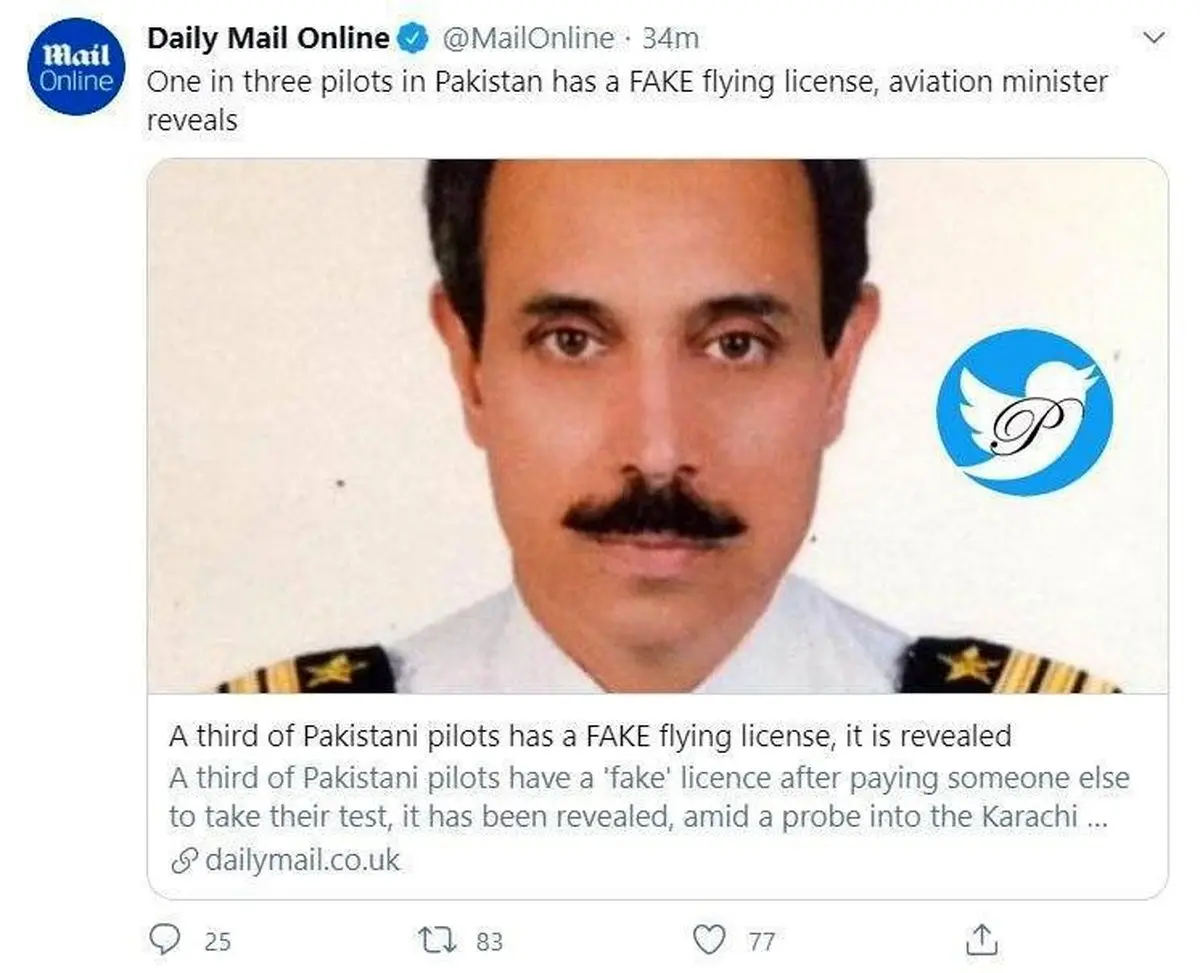This screenshot has width=1200, height=973.
Task: Click the blue bird logo watermark
Action: [x=1024, y=413]
